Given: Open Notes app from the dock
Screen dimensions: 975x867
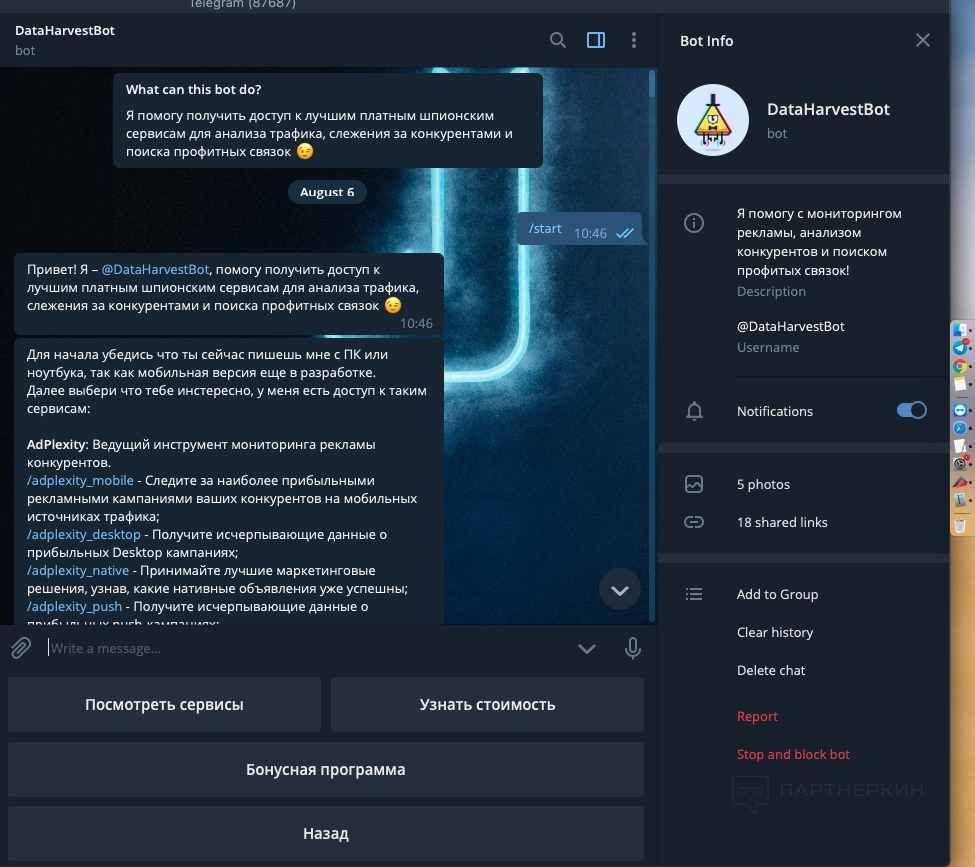Looking at the screenshot, I should pyautogui.click(x=960, y=384).
